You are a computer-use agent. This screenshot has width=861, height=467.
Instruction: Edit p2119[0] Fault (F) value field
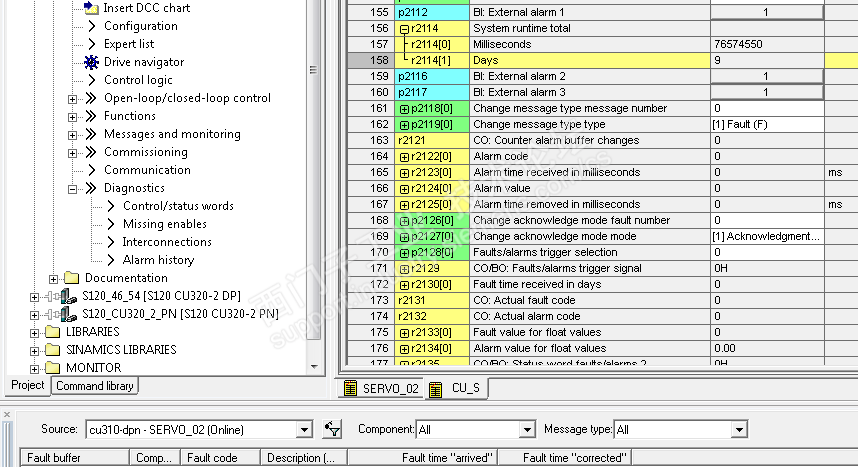[767, 124]
